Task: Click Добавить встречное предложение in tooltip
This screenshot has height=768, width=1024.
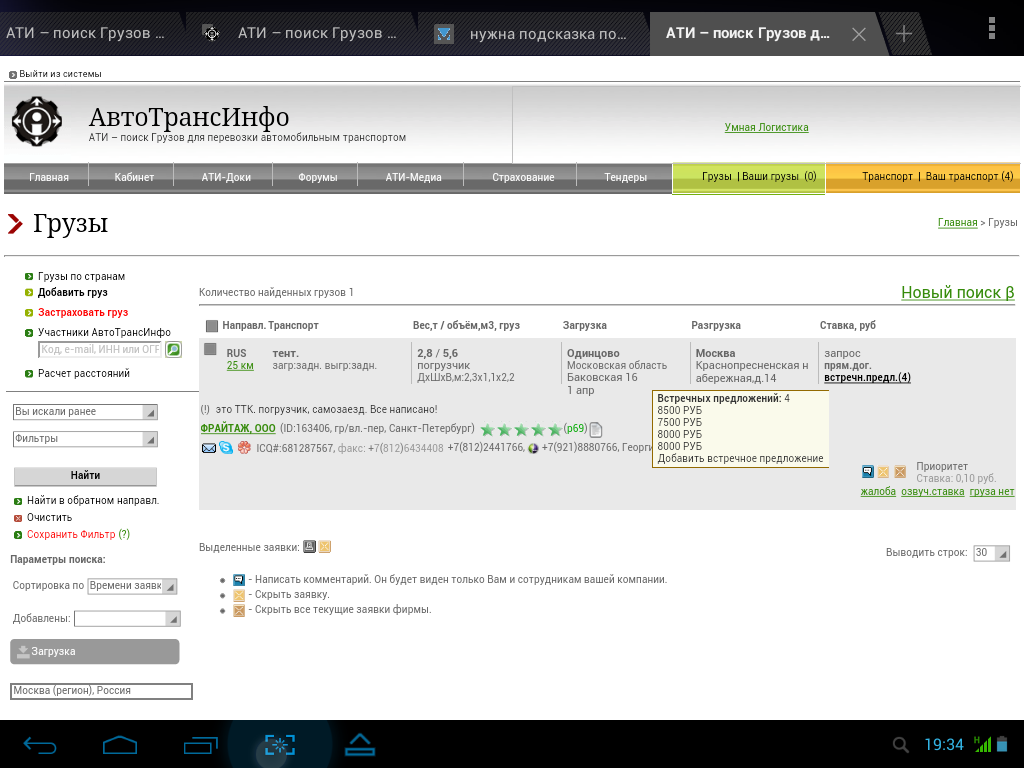Action: pos(741,458)
